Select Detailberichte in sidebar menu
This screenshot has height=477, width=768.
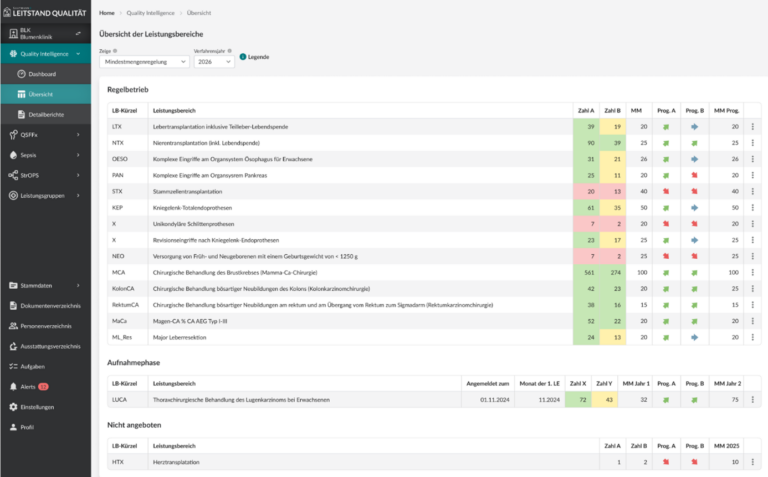pos(46,114)
